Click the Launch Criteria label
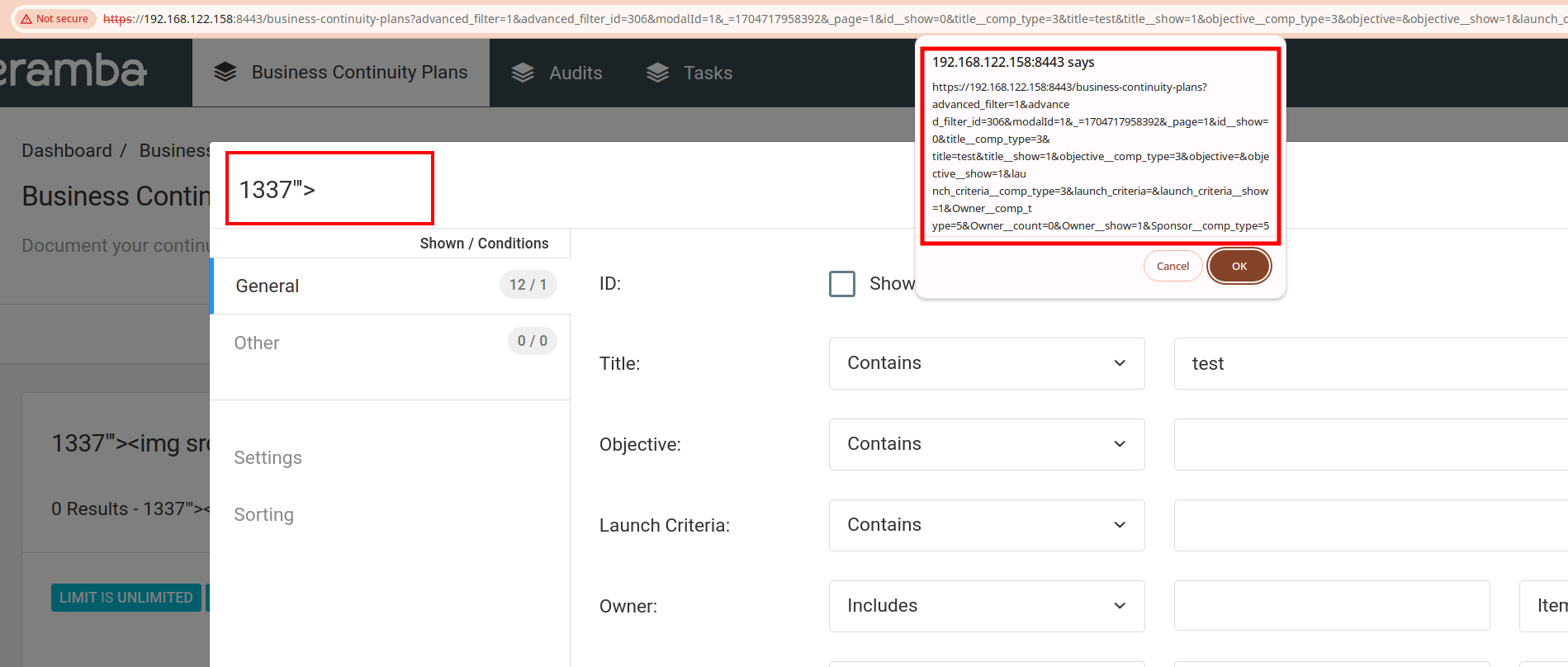 tap(665, 525)
